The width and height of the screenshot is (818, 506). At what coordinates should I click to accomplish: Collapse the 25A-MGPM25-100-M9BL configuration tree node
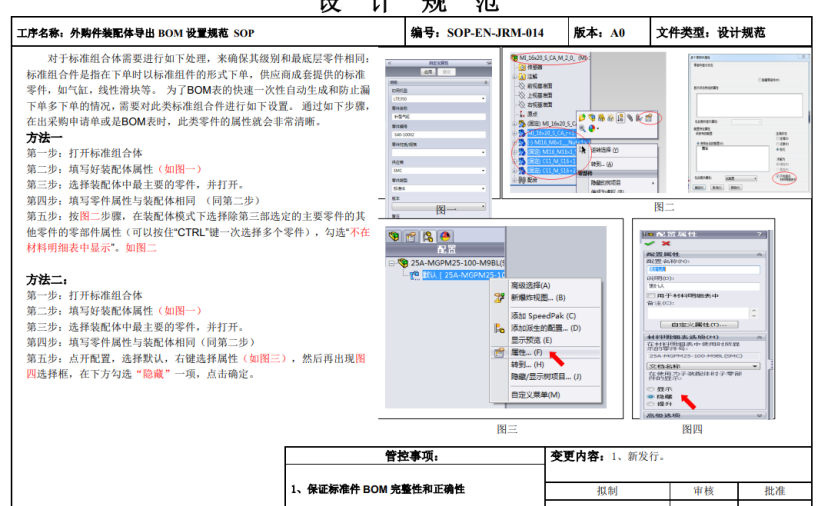[391, 263]
